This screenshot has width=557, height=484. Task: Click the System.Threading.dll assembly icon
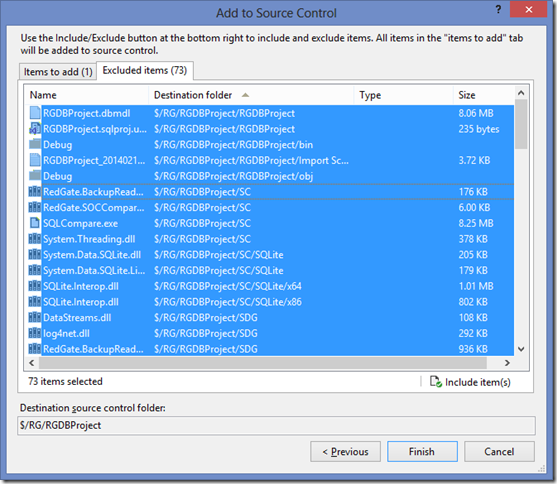35,238
